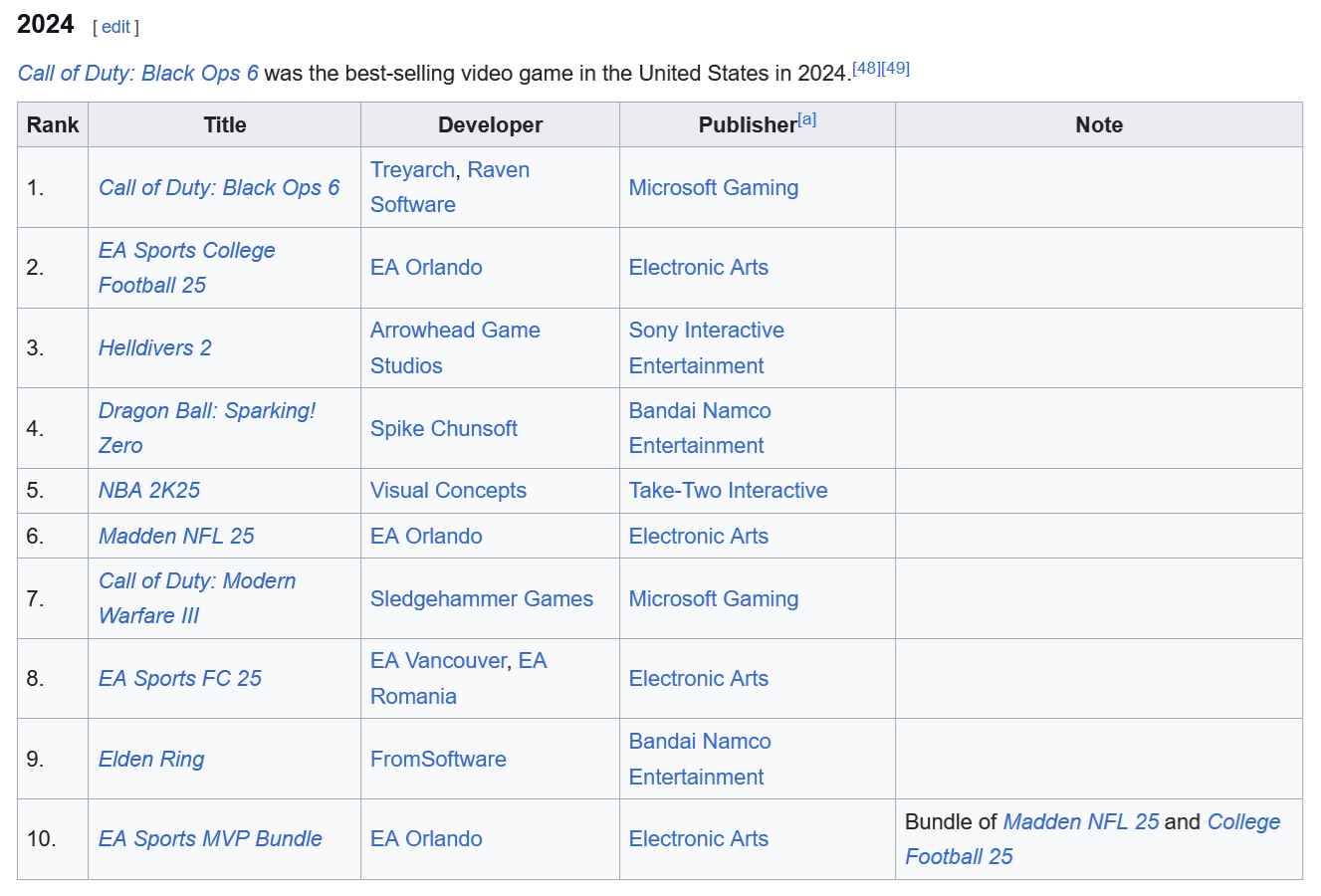
Task: Open Microsoft Gaming in the Modern Warfare III row
Action: (x=714, y=598)
